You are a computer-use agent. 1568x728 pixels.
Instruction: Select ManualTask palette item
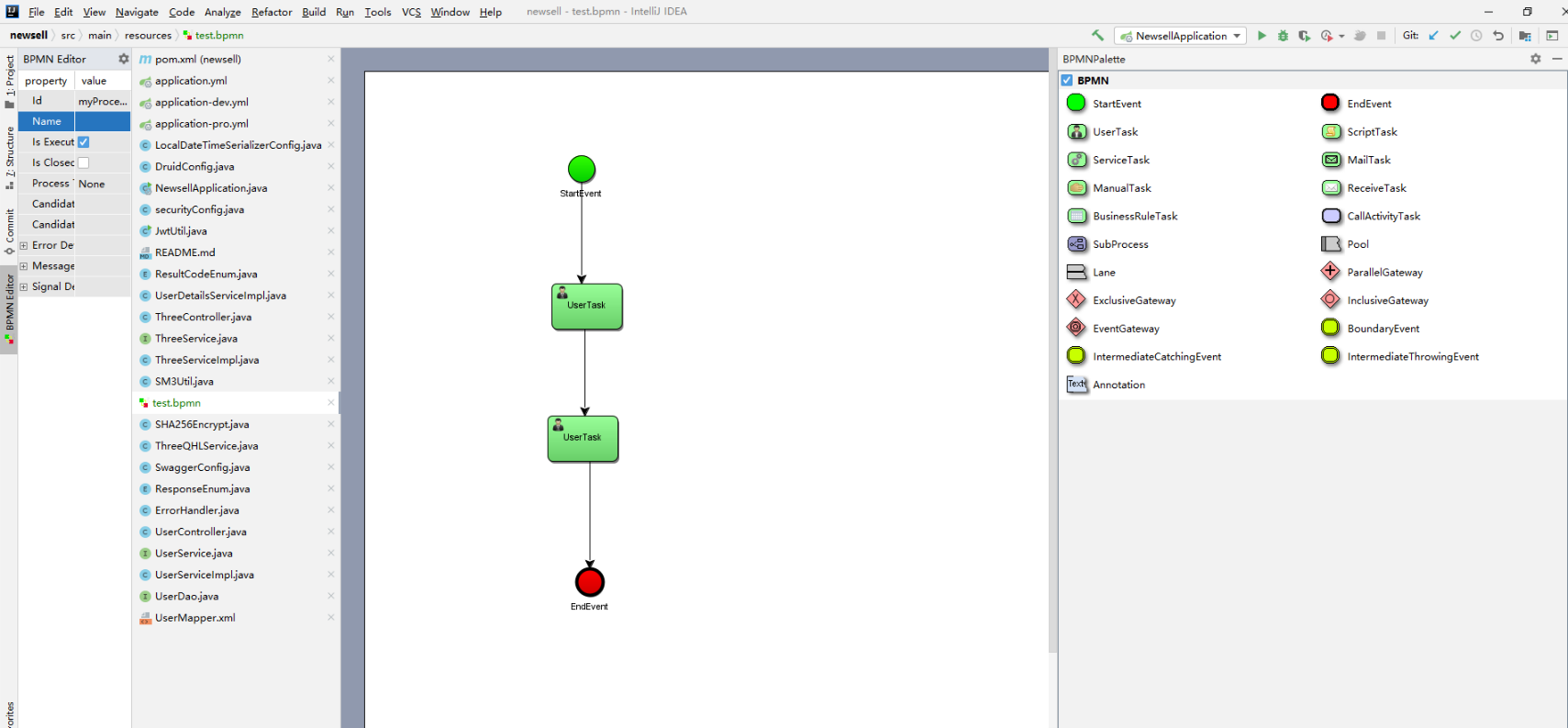tap(1108, 187)
